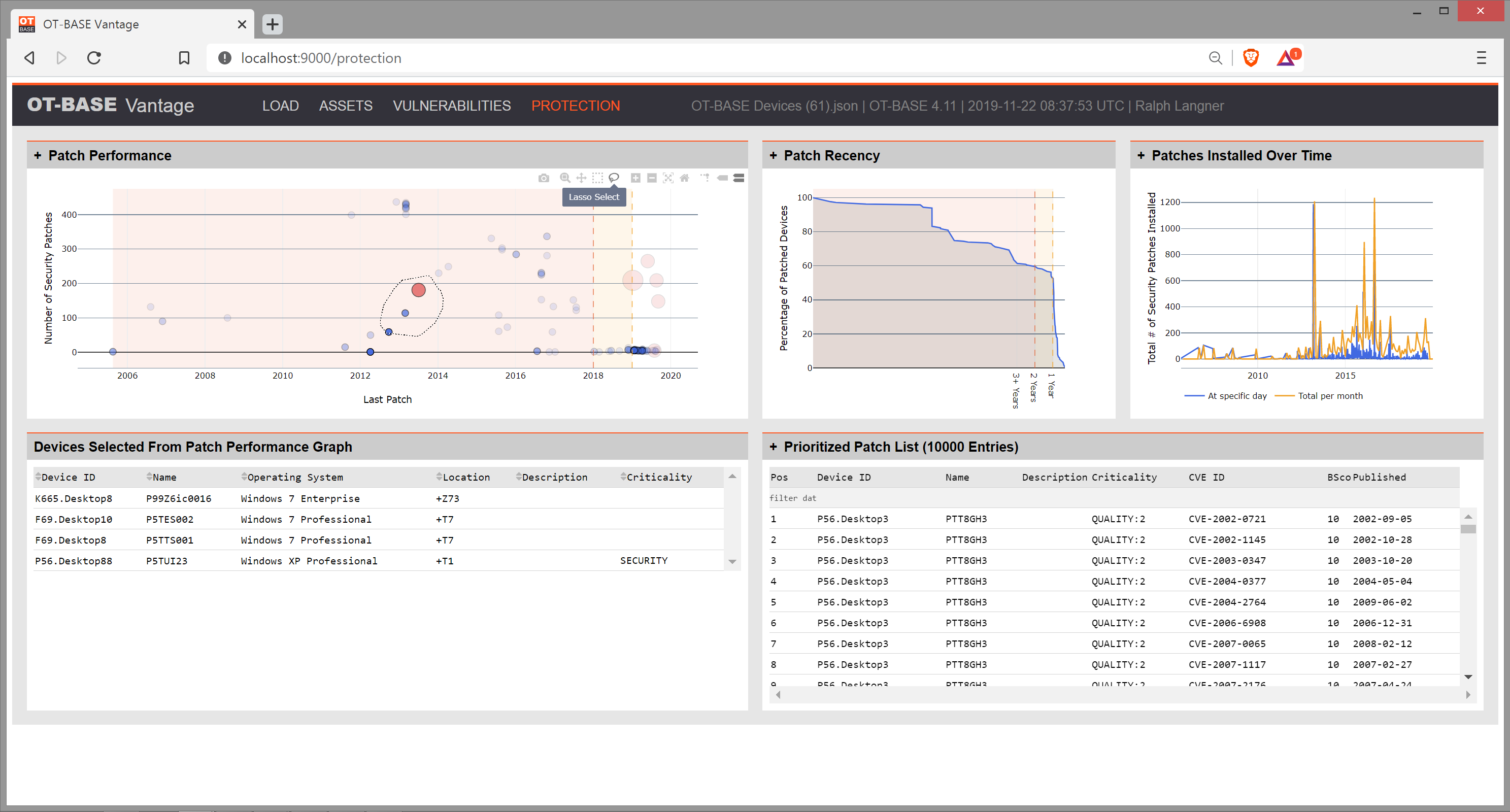Reload the current page
Viewport: 1510px width, 812px height.
coord(94,58)
